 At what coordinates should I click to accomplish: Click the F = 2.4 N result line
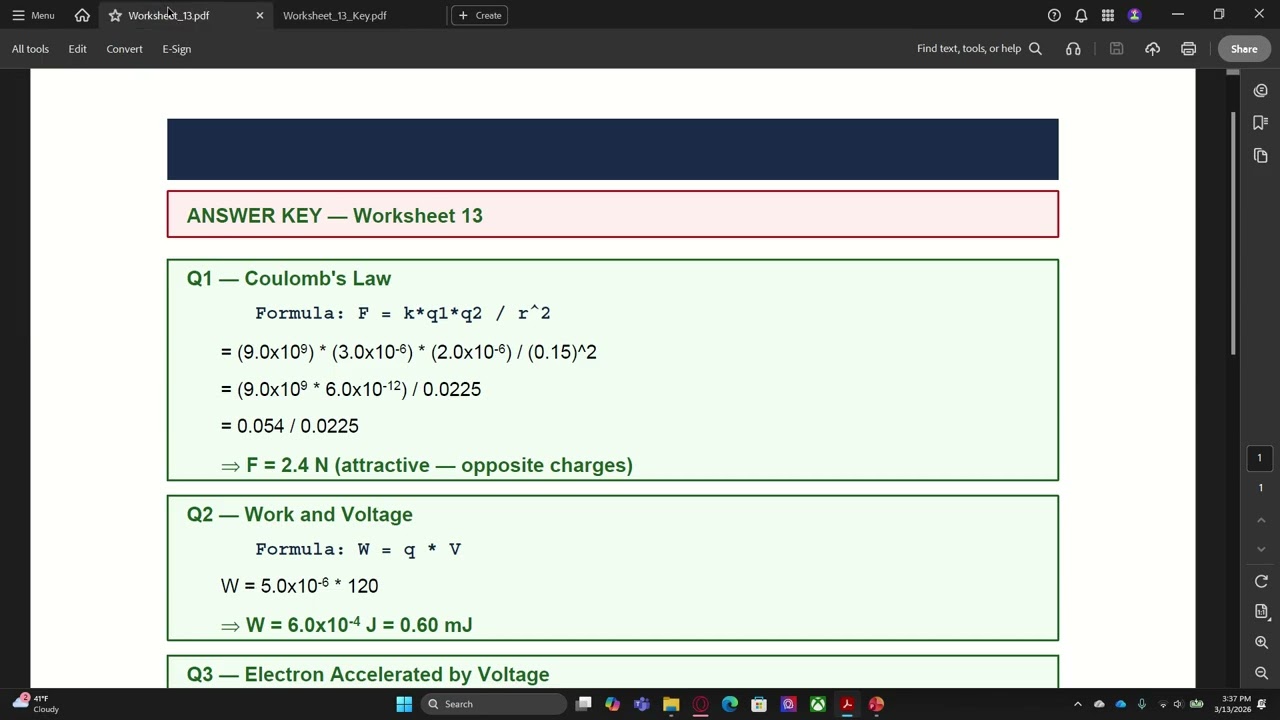[x=427, y=465]
